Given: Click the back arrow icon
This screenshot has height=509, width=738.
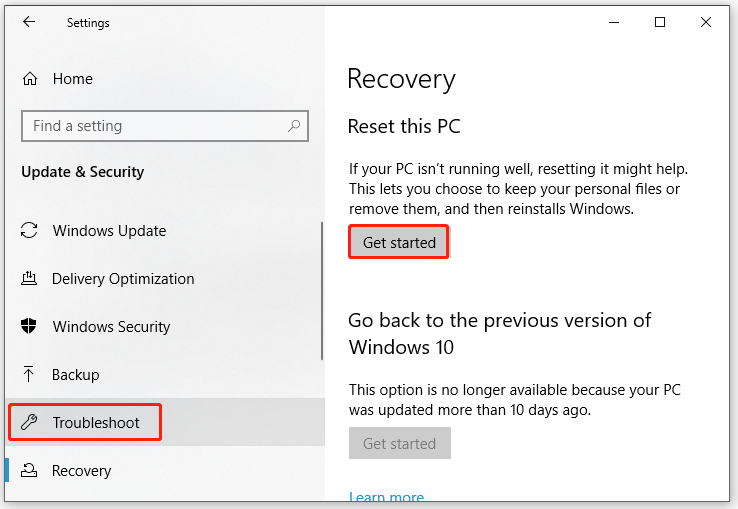Looking at the screenshot, I should click(x=29, y=22).
